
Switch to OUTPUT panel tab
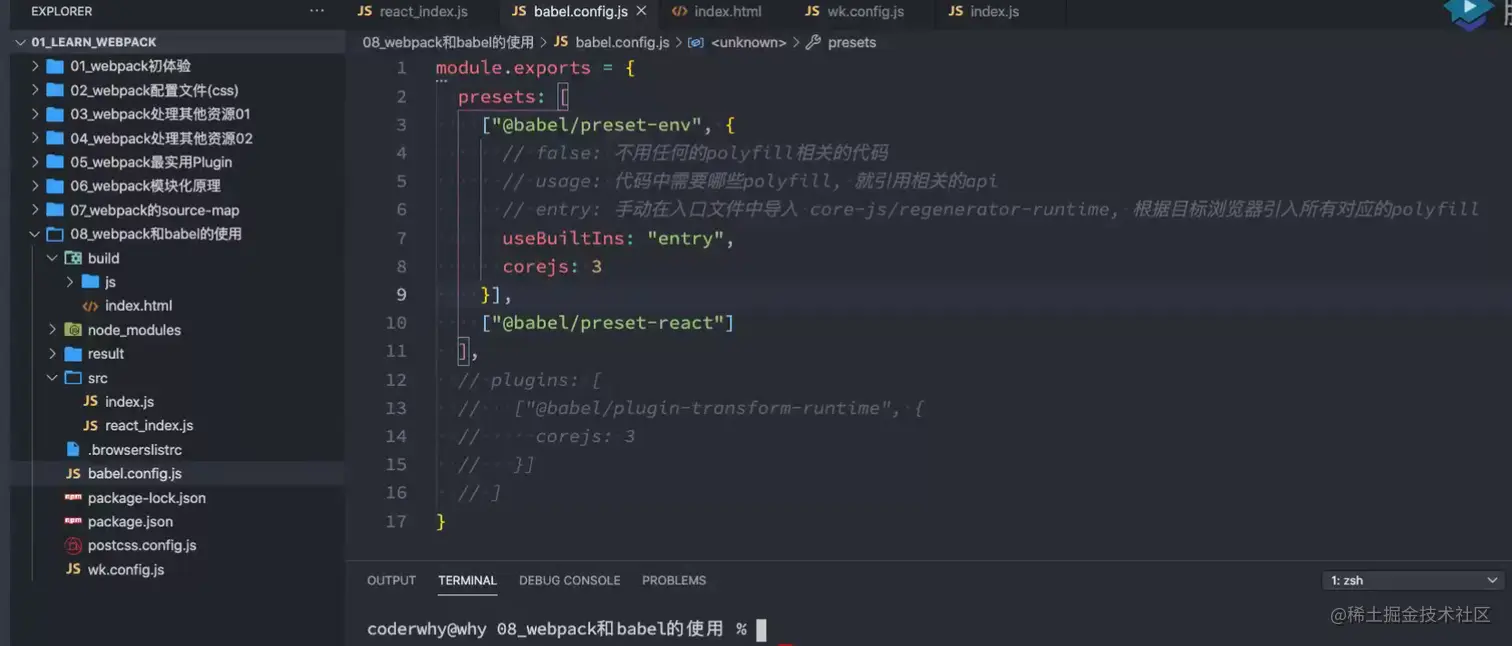click(x=391, y=580)
